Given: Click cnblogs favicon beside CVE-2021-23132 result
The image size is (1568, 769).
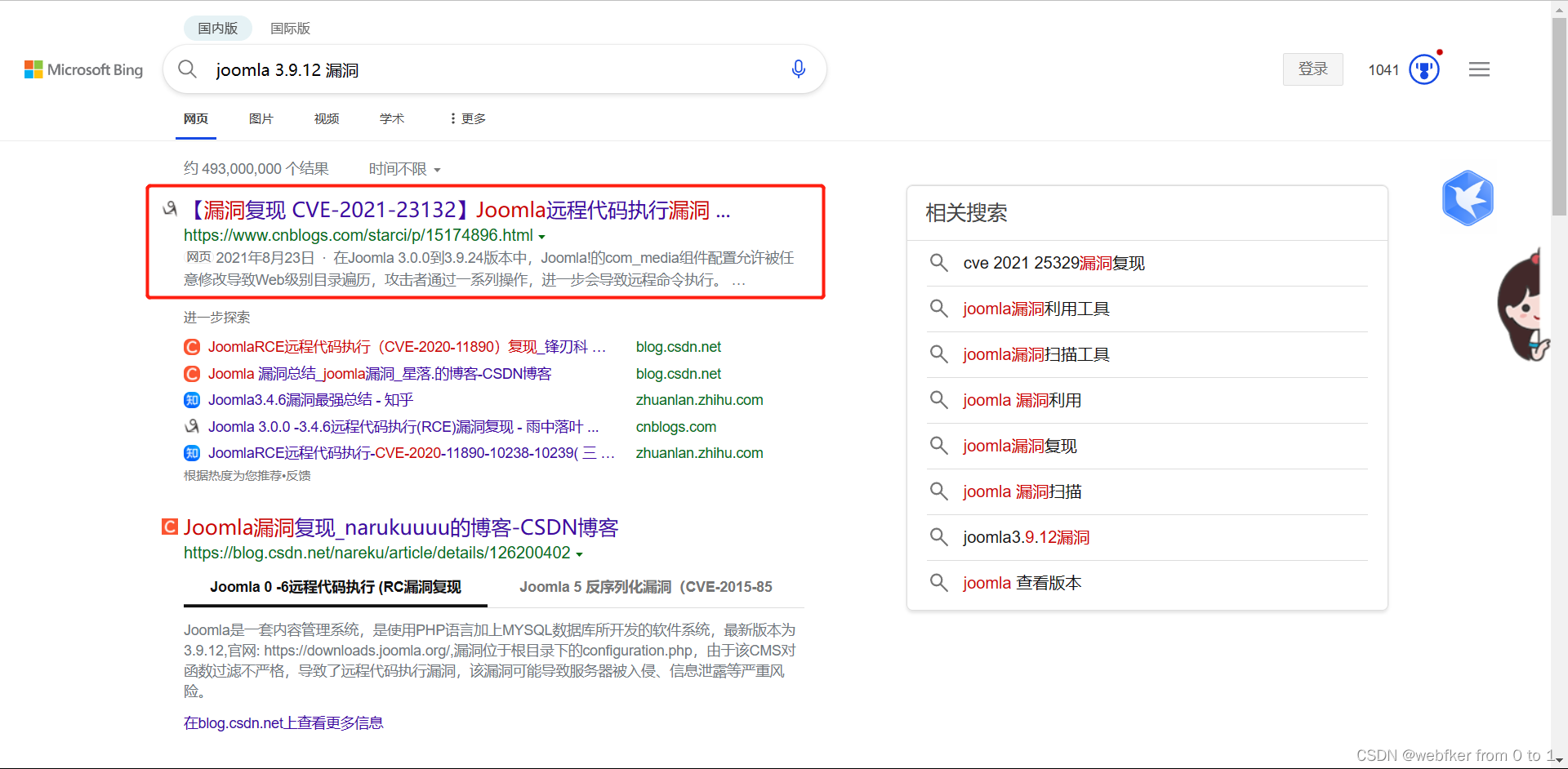Looking at the screenshot, I should [170, 209].
